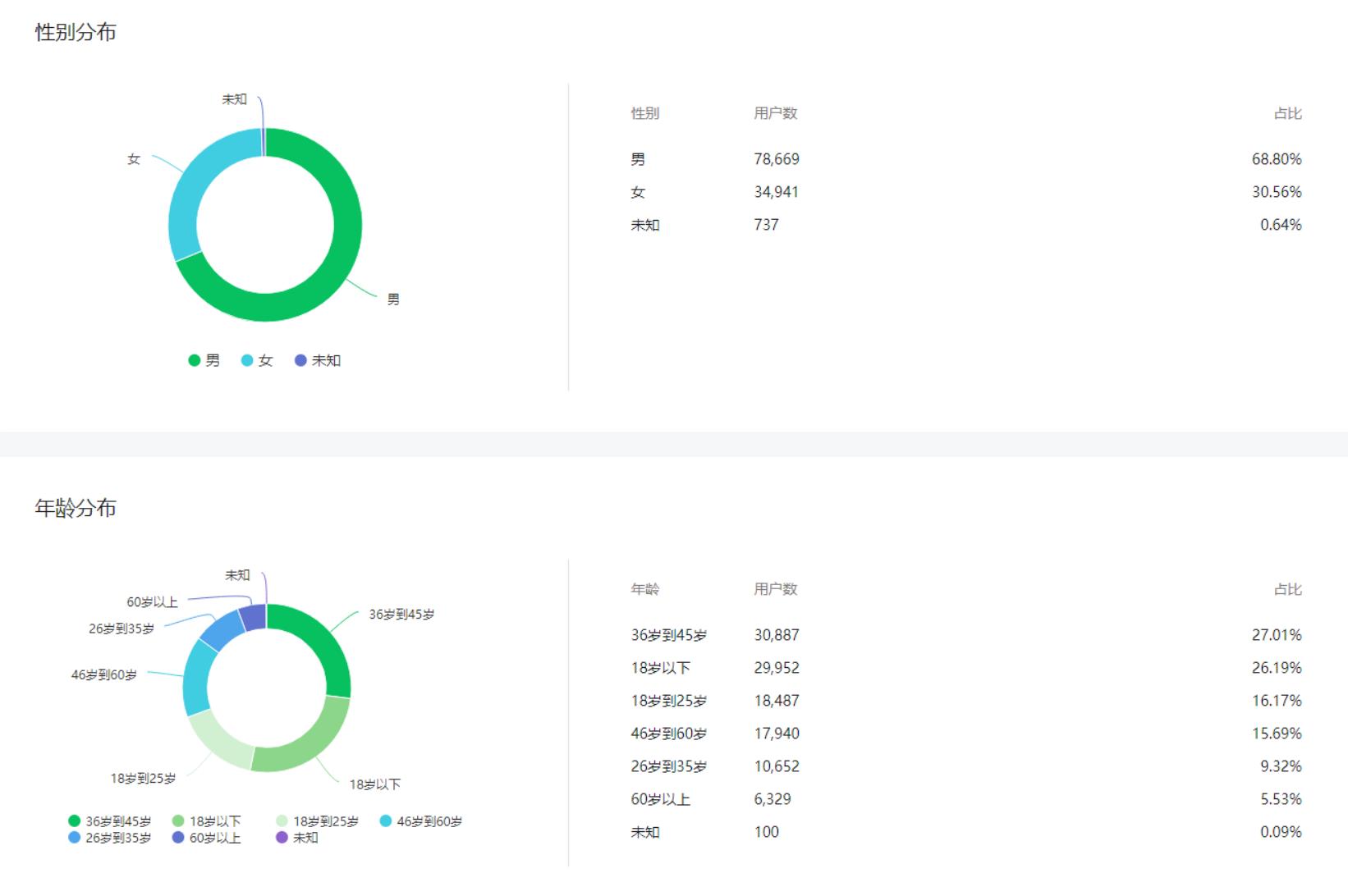The image size is (1348, 896).
Task: Click the user count 10,652
Action: 777,766
